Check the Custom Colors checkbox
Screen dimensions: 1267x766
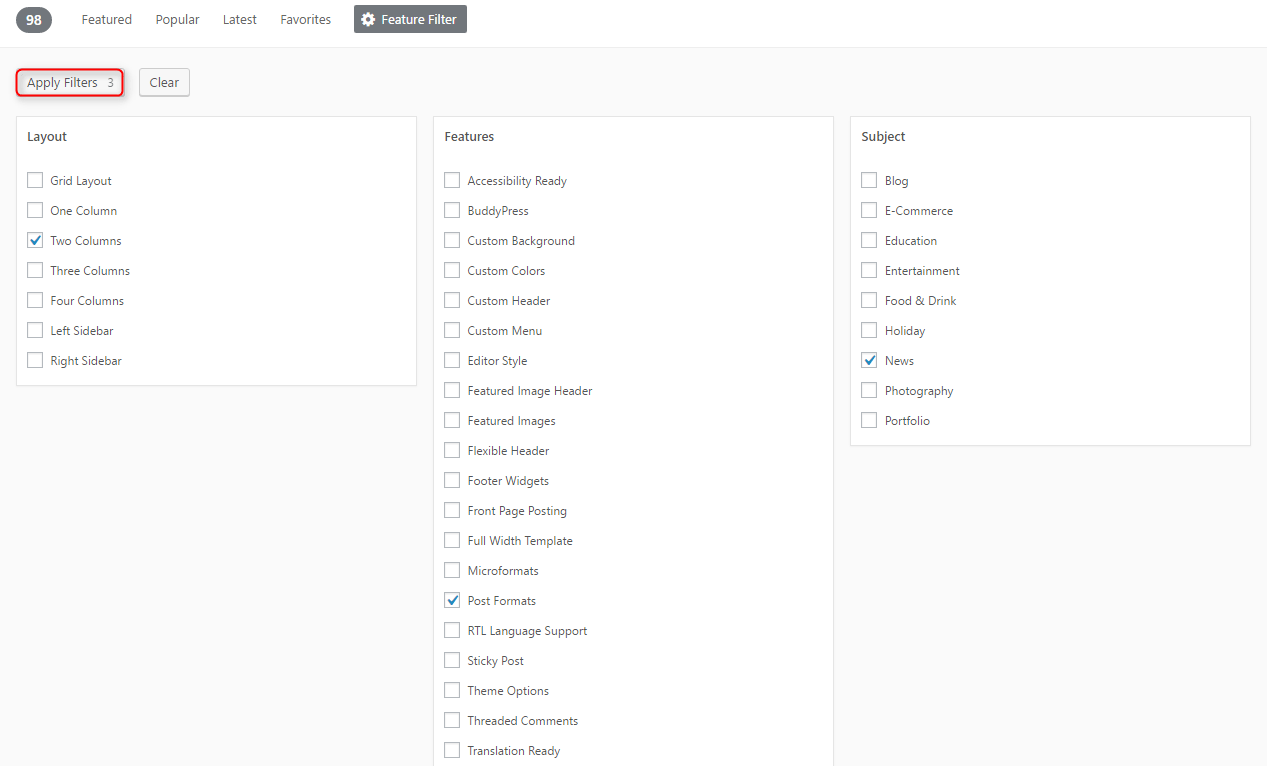coord(452,270)
